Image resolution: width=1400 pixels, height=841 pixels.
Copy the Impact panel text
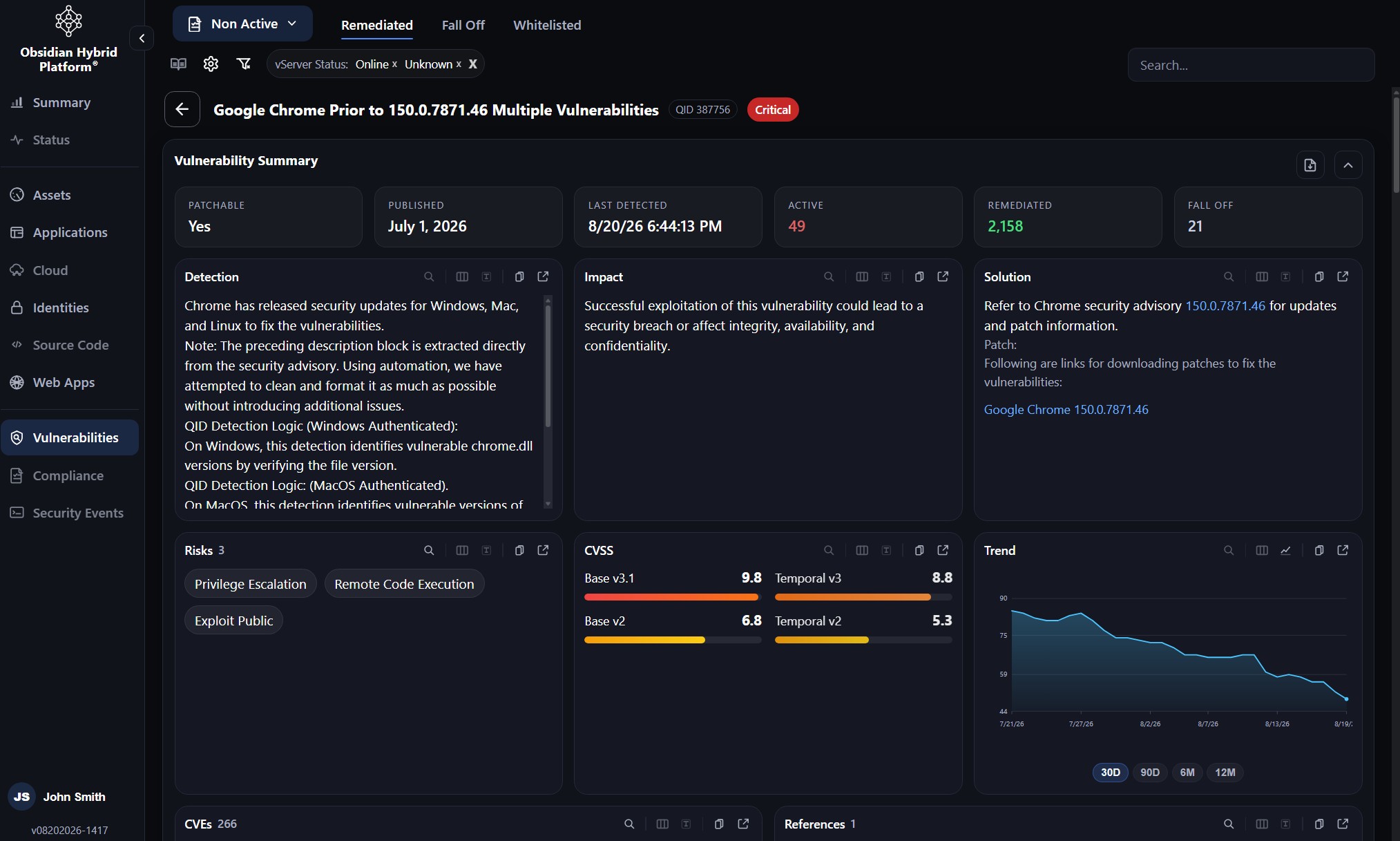click(x=919, y=276)
